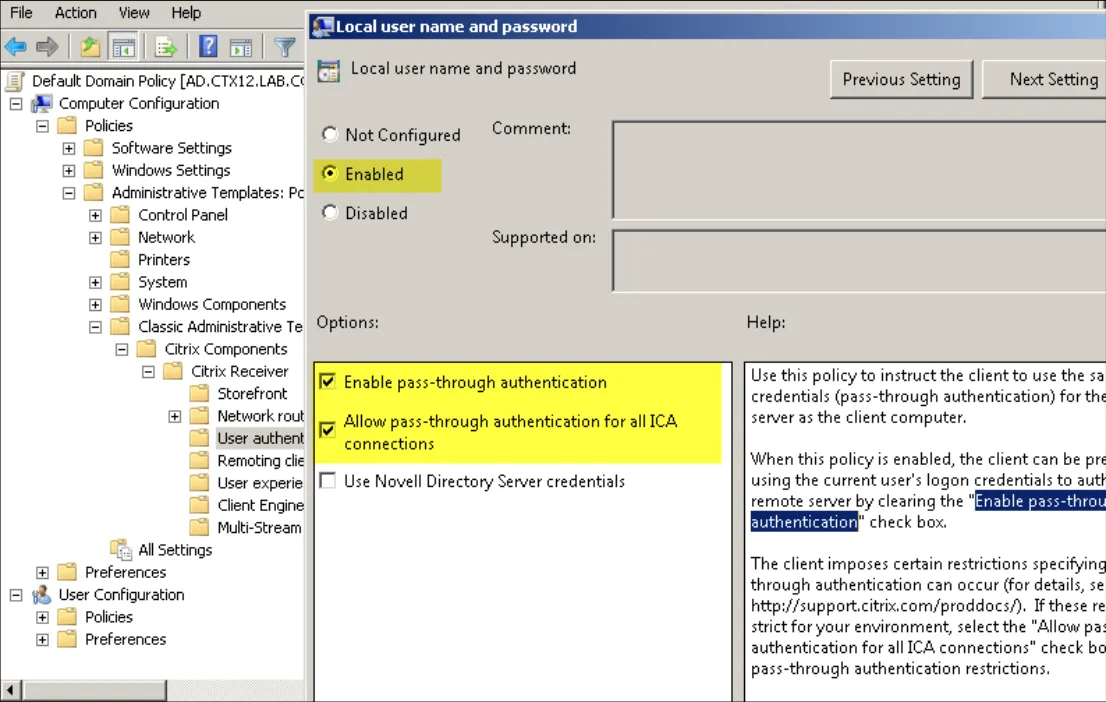This screenshot has width=1106, height=702.
Task: Open the View menu
Action: (134, 13)
